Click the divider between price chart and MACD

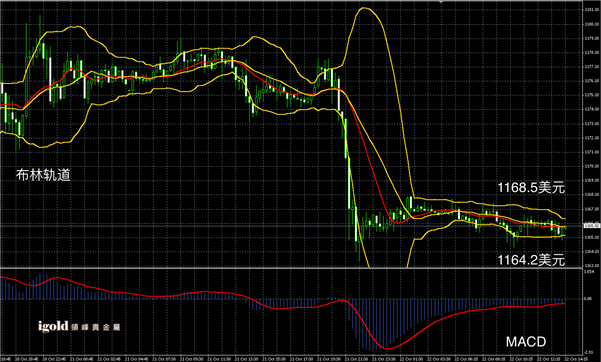pos(291,268)
